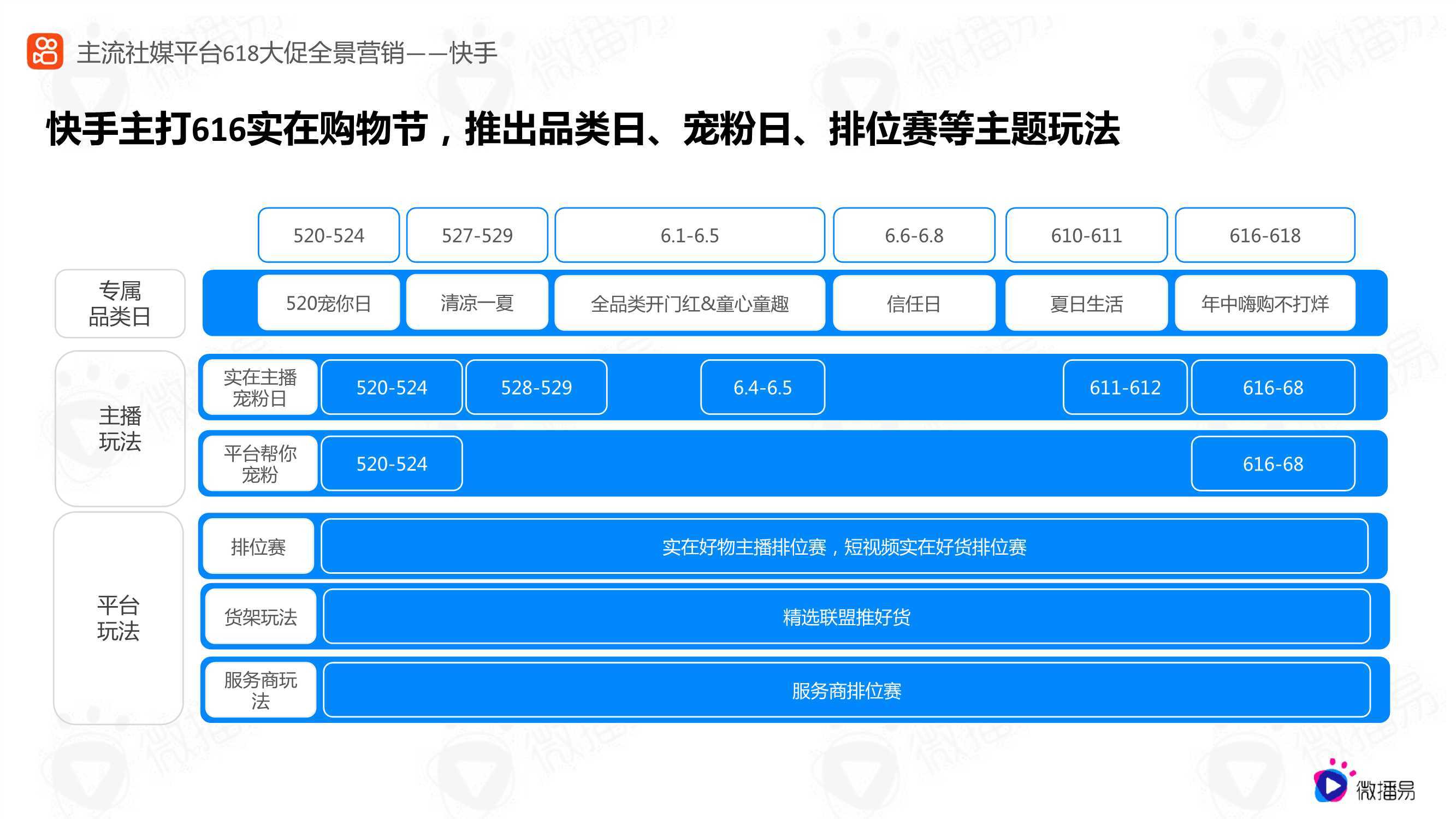The width and height of the screenshot is (1456, 819).
Task: Select the 616-618 date box
Action: (1265, 235)
